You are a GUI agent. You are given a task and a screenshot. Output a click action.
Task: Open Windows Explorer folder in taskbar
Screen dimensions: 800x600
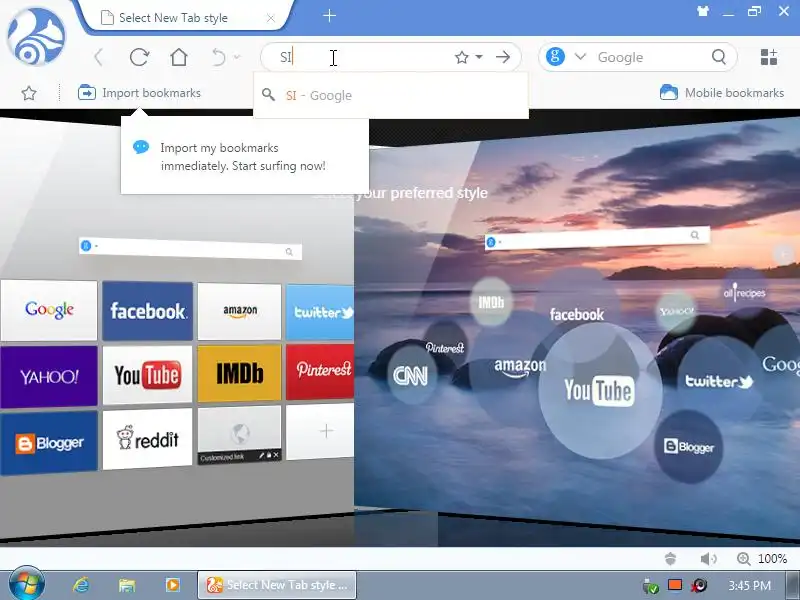127,585
